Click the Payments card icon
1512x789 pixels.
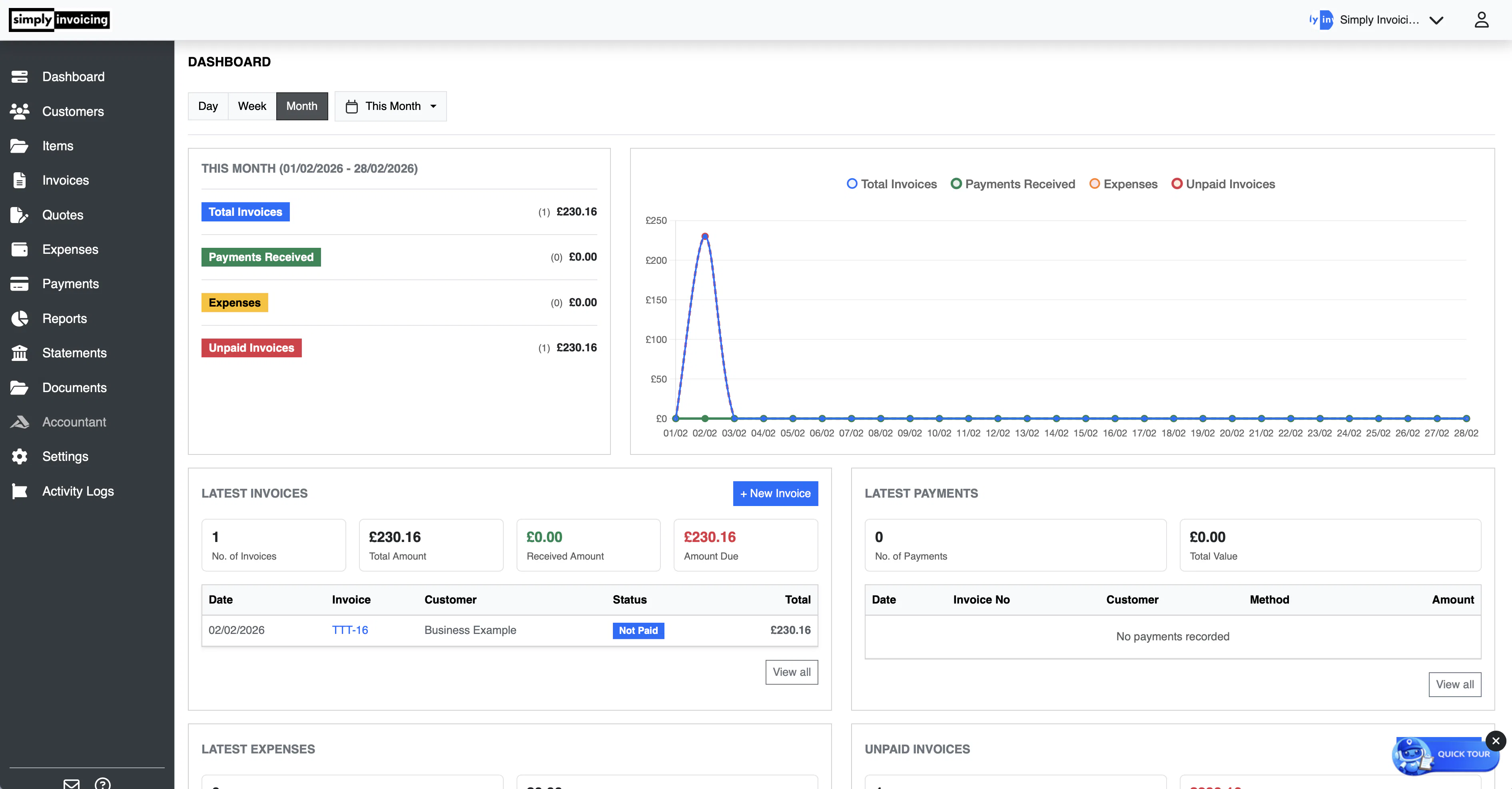click(x=19, y=284)
